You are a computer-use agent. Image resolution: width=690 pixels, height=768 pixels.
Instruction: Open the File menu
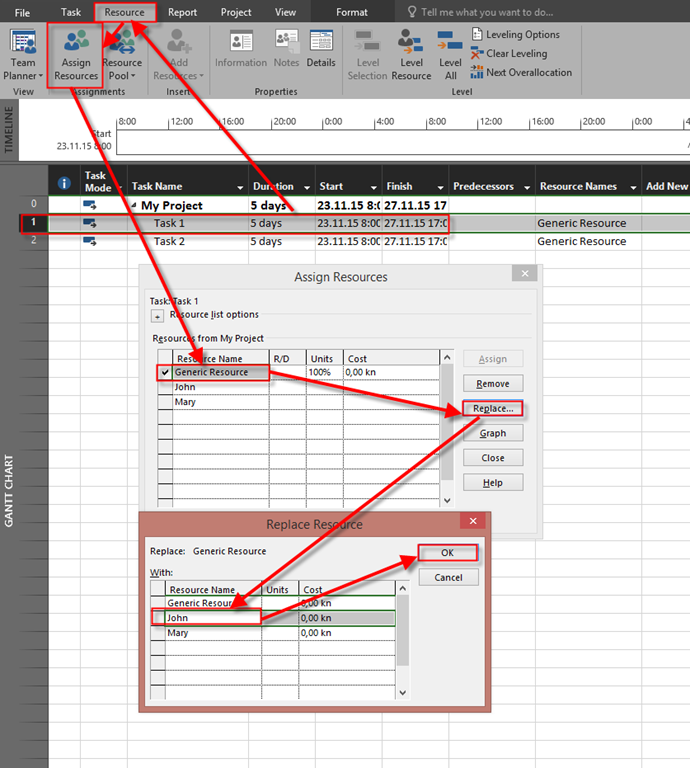[x=22, y=12]
